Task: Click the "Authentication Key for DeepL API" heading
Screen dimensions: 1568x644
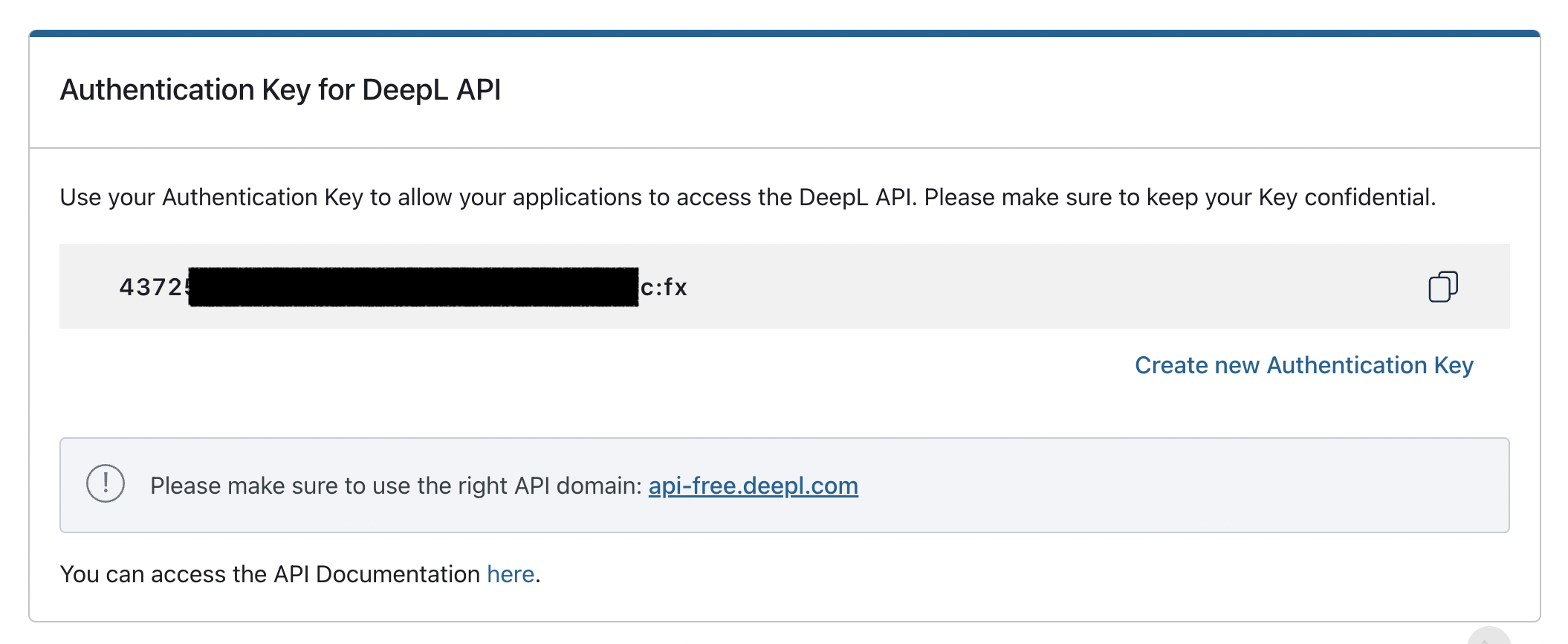Action: coord(280,90)
